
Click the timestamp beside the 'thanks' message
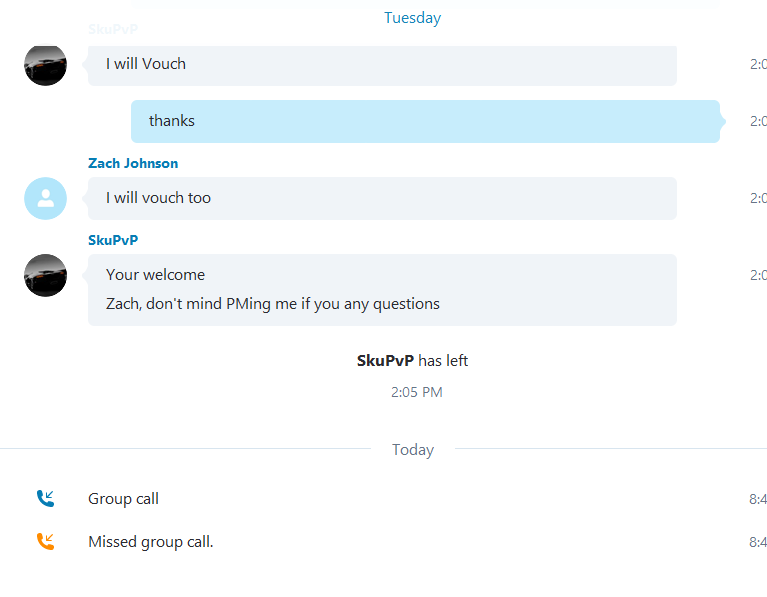(x=758, y=121)
